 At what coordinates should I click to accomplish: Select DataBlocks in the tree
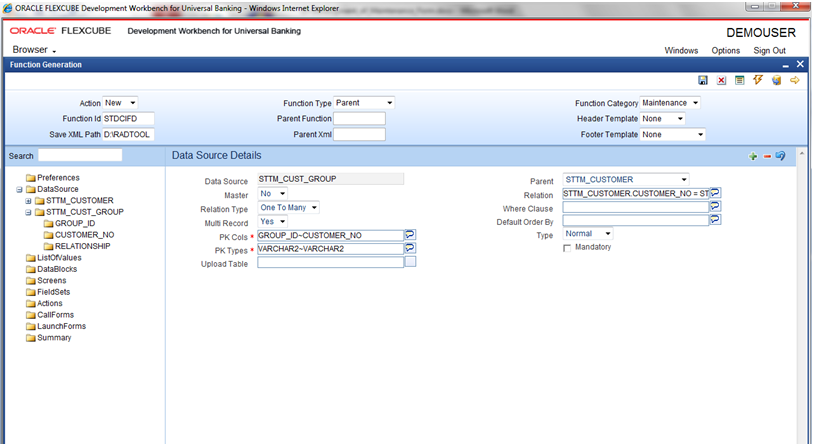[57, 269]
